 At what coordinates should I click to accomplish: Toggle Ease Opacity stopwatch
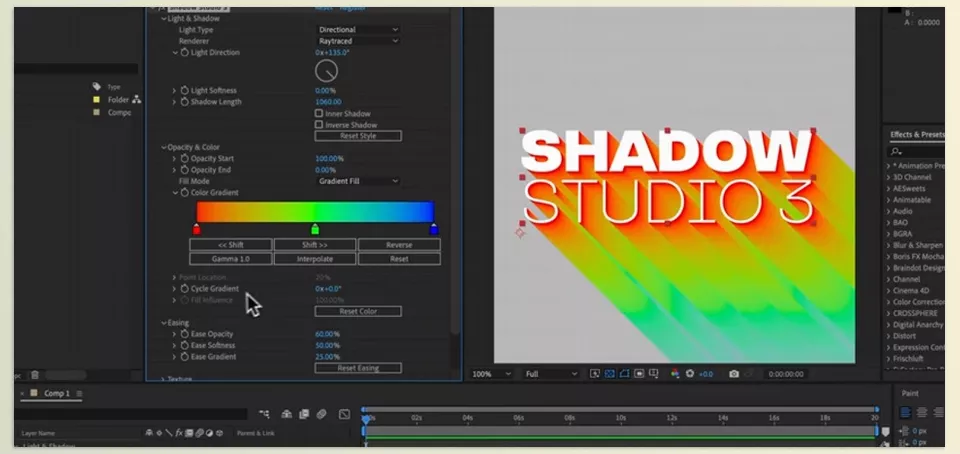(x=184, y=334)
